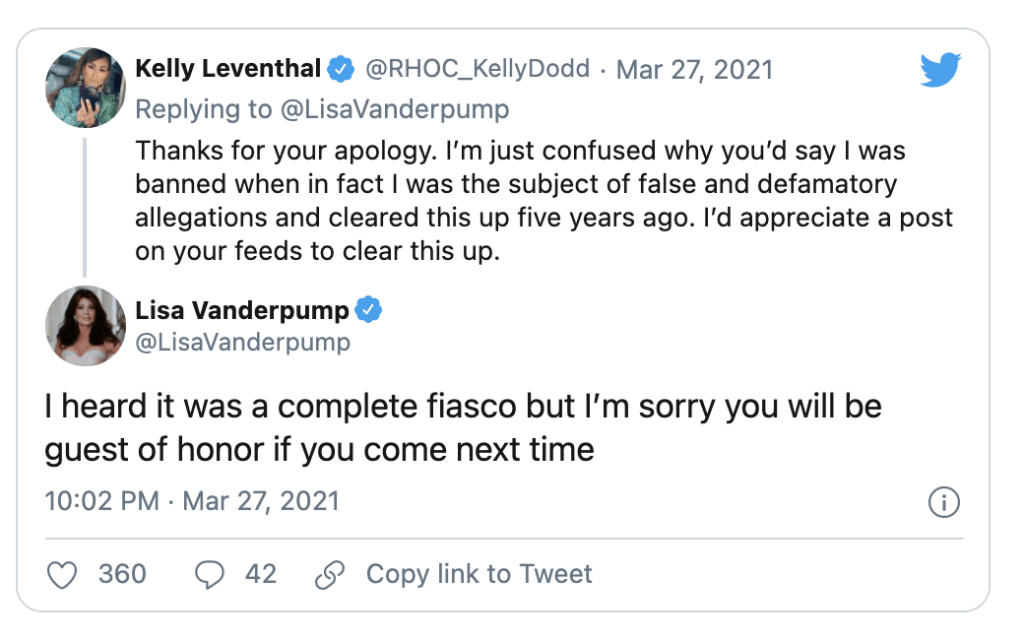Image resolution: width=1024 pixels, height=640 pixels.
Task: Click the 42 replies count
Action: click(261, 574)
